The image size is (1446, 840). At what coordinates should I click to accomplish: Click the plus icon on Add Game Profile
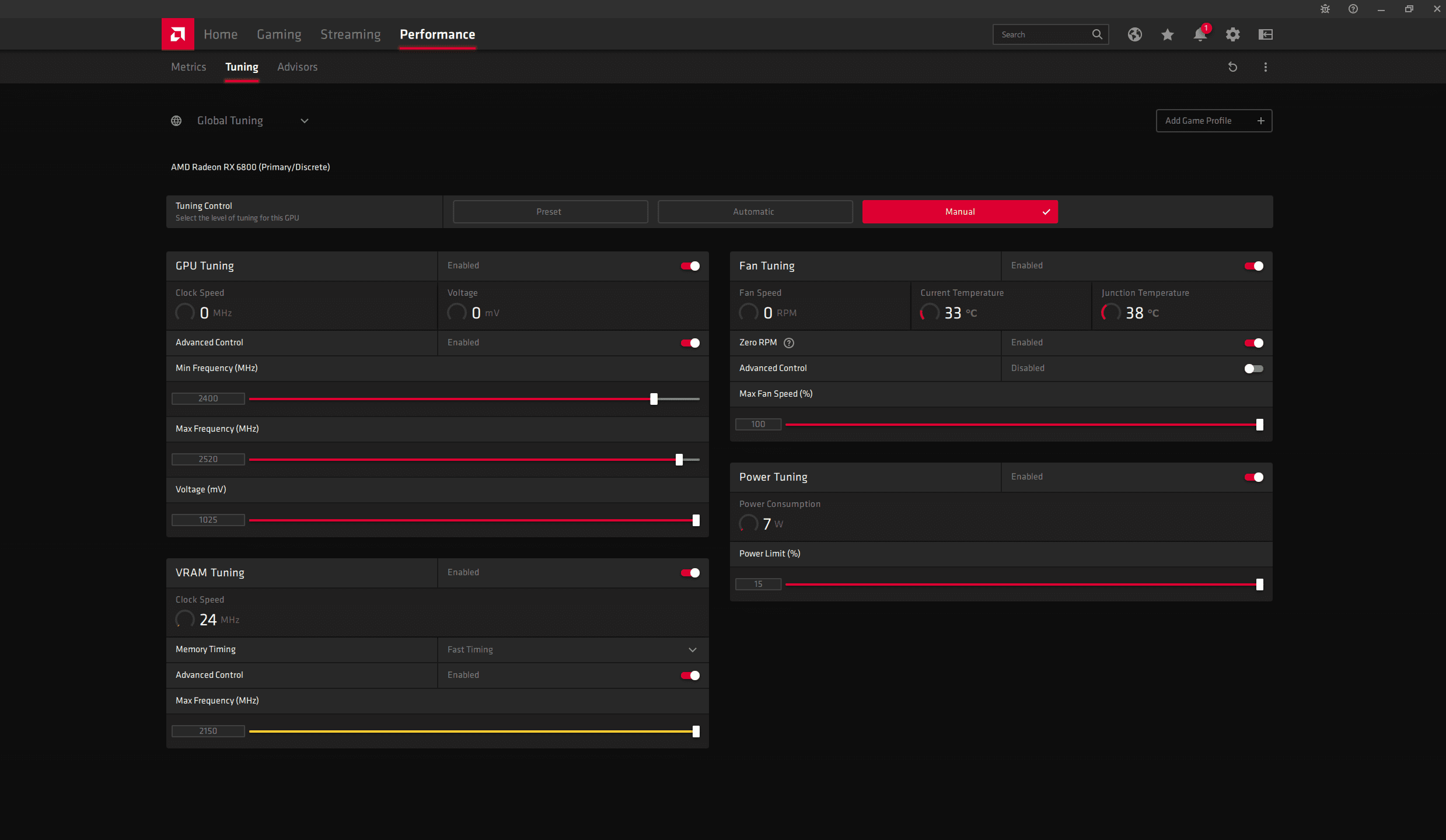pos(1260,121)
